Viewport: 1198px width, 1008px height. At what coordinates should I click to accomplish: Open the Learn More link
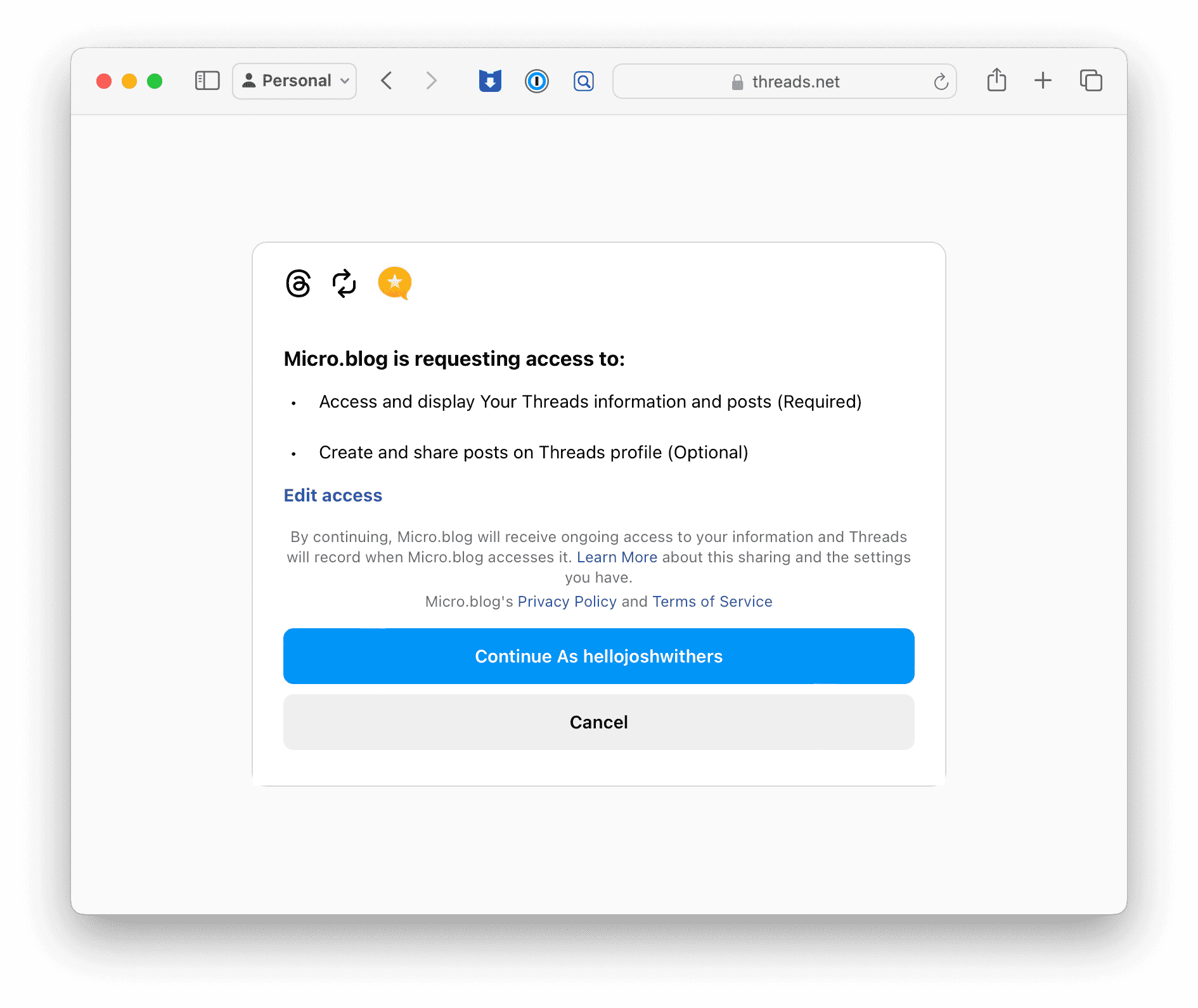[617, 557]
